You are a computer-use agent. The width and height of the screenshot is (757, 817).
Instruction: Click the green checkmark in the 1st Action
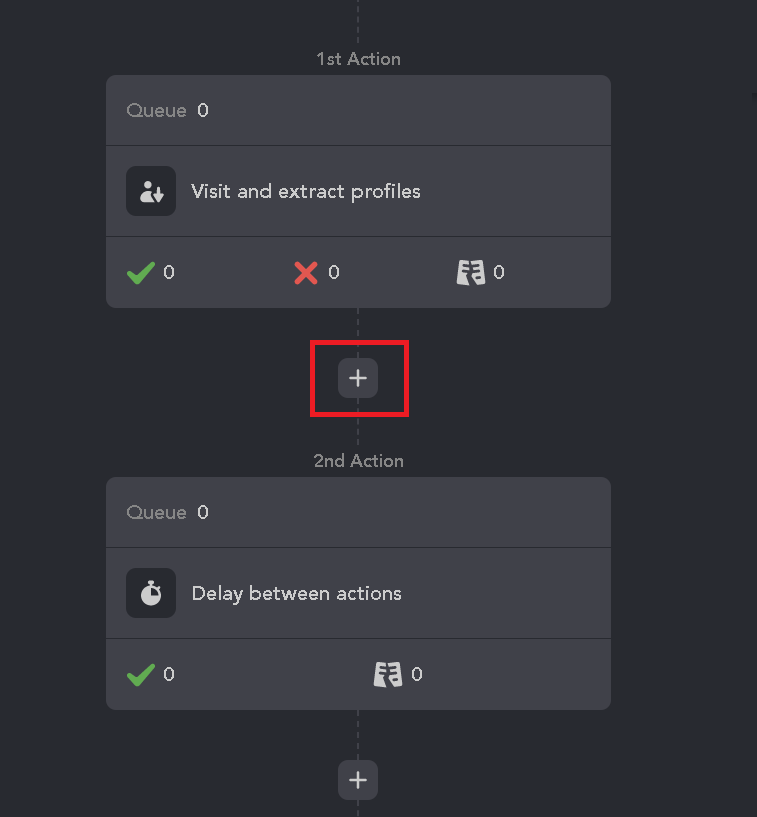141,273
